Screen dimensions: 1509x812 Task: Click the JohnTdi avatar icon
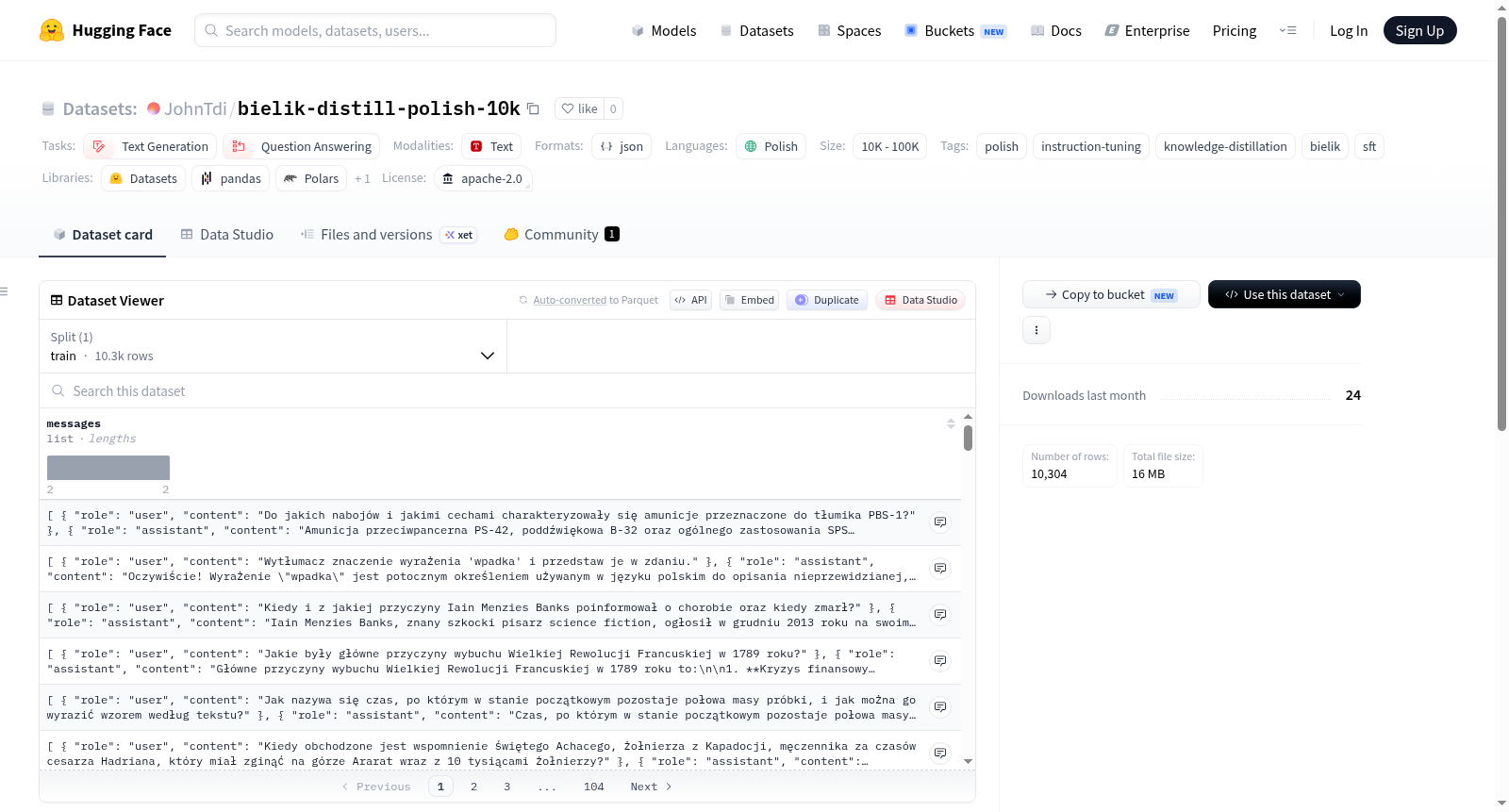[x=154, y=108]
